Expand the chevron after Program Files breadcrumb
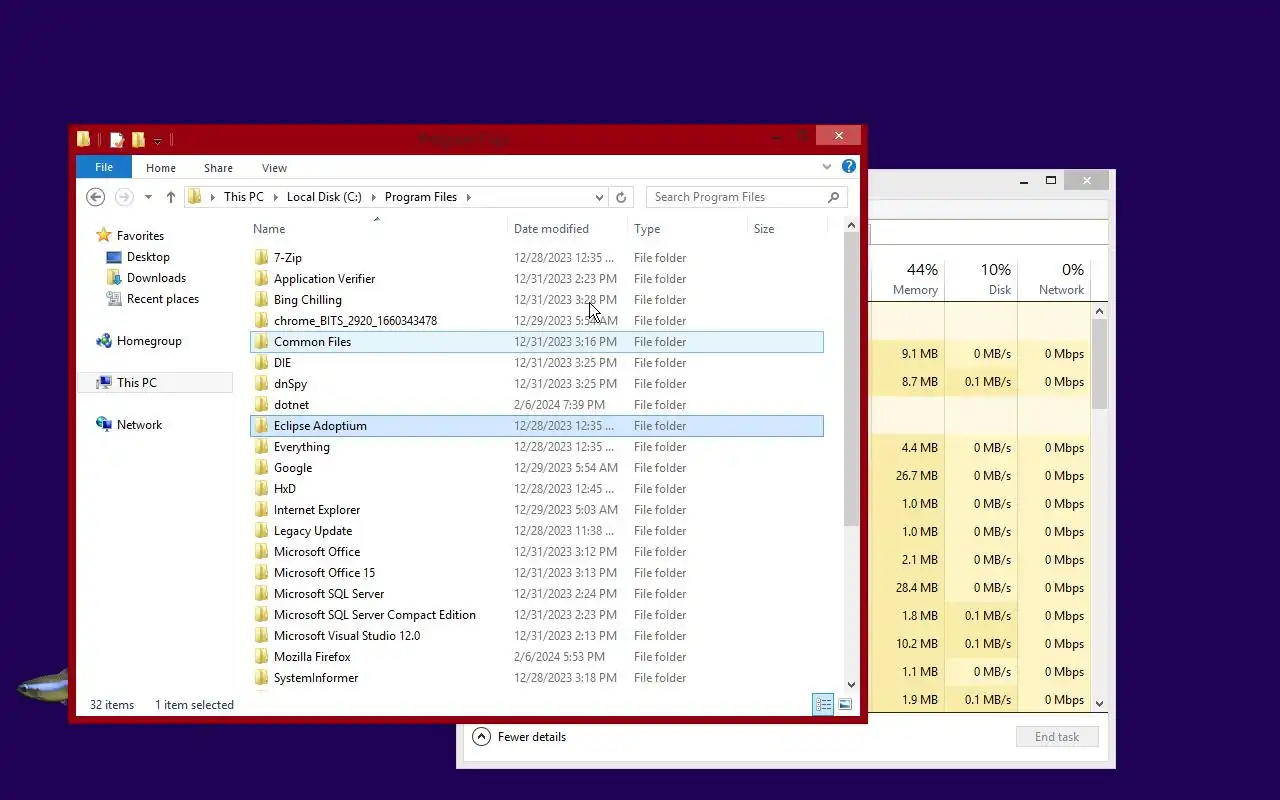 (x=468, y=197)
